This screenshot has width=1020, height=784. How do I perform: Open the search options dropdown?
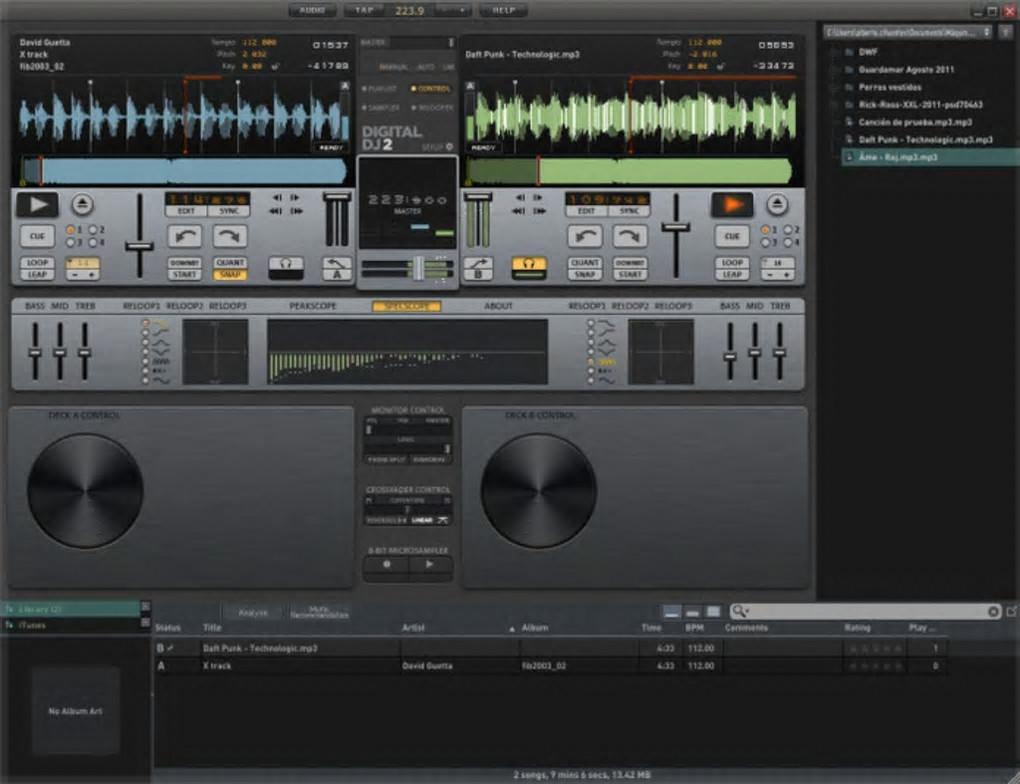pos(740,611)
